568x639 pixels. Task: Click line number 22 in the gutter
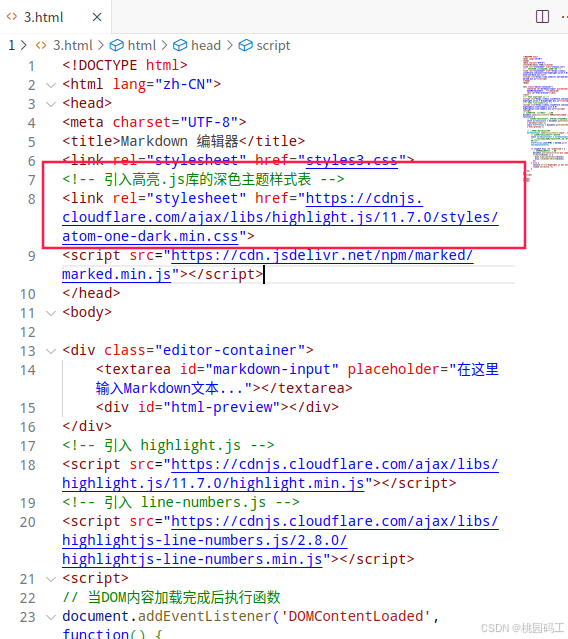click(28, 598)
